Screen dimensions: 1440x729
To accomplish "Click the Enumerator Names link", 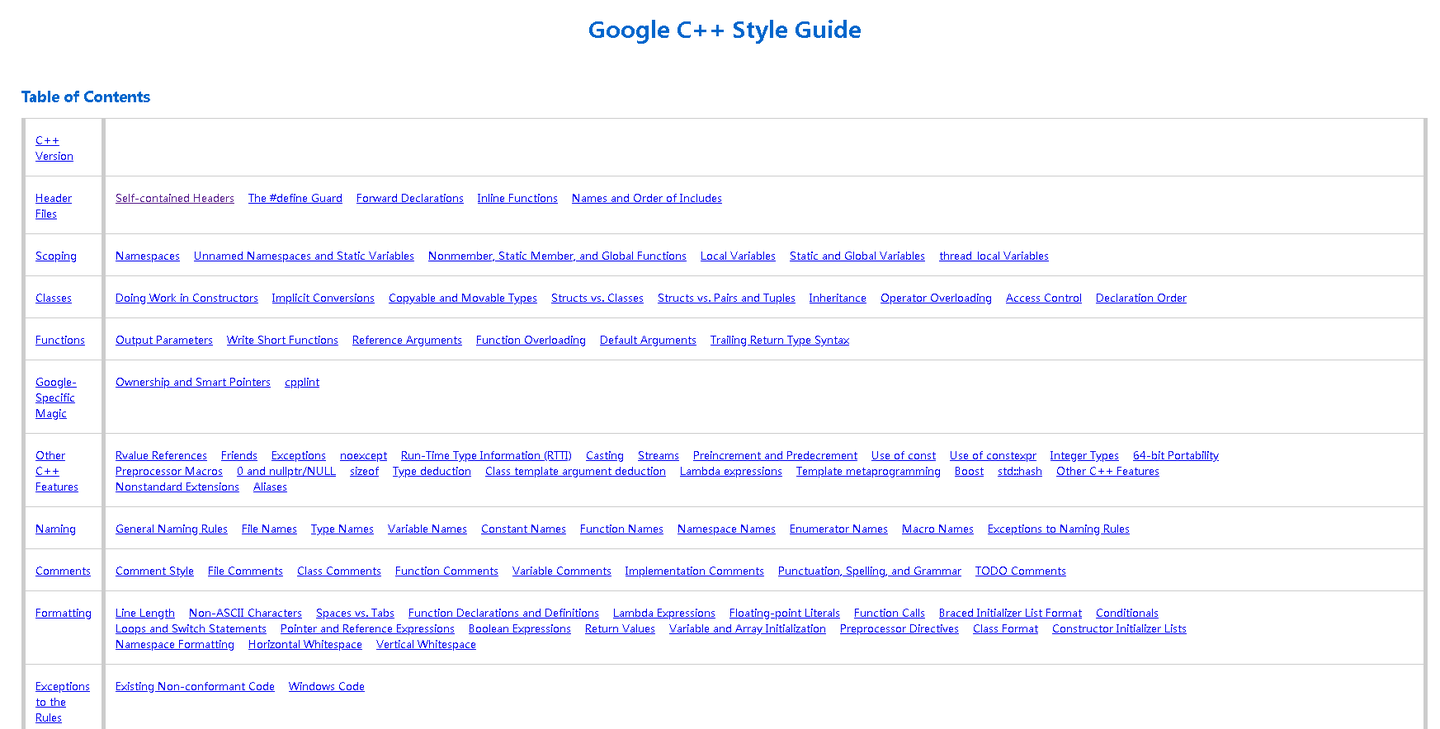I will coord(839,529).
